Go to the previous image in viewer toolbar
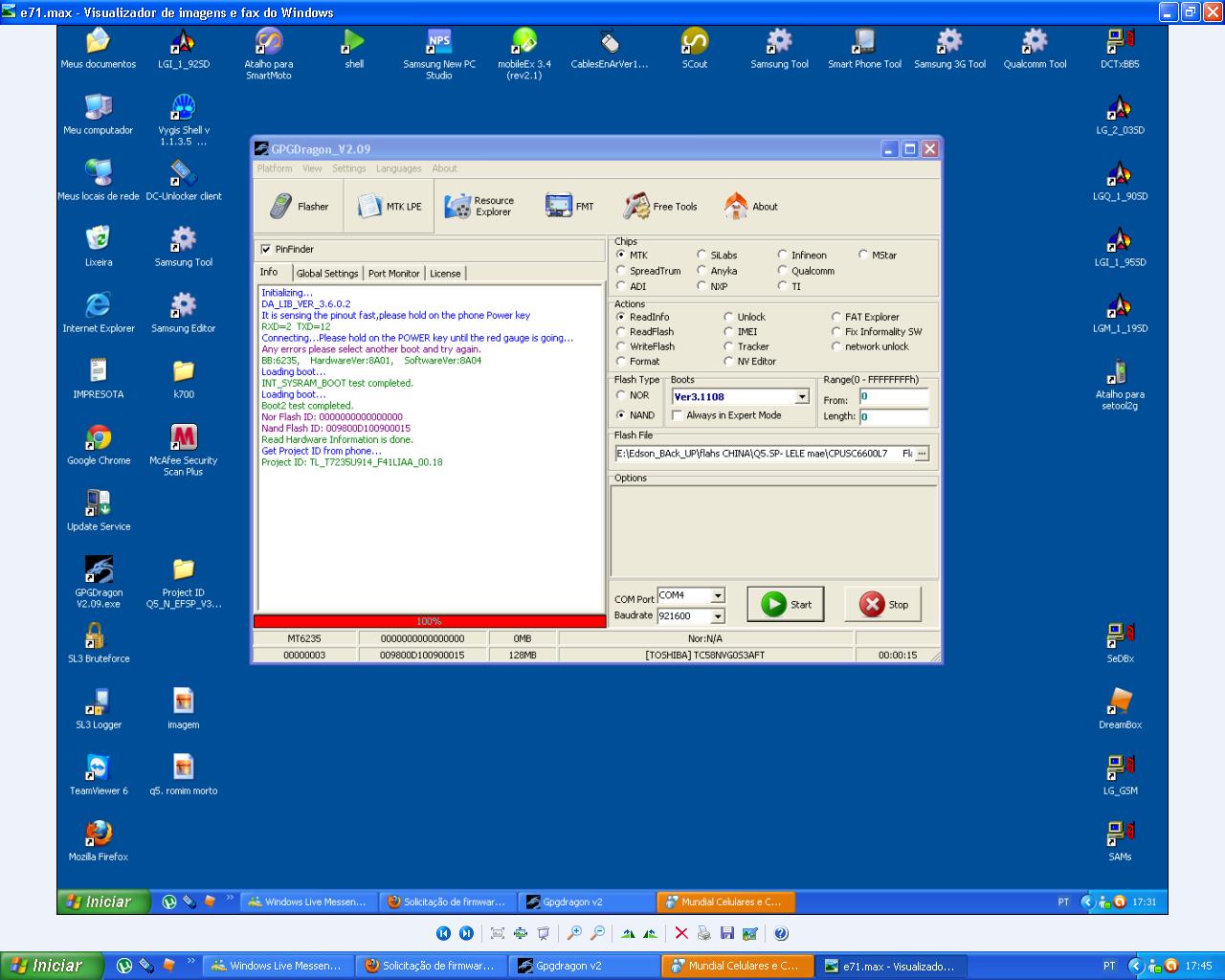This screenshot has width=1225, height=980. pos(443,933)
